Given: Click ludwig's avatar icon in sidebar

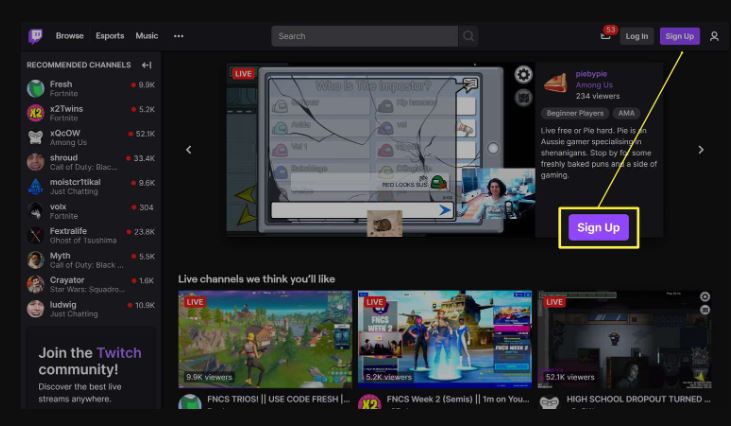Looking at the screenshot, I should pyautogui.click(x=35, y=309).
